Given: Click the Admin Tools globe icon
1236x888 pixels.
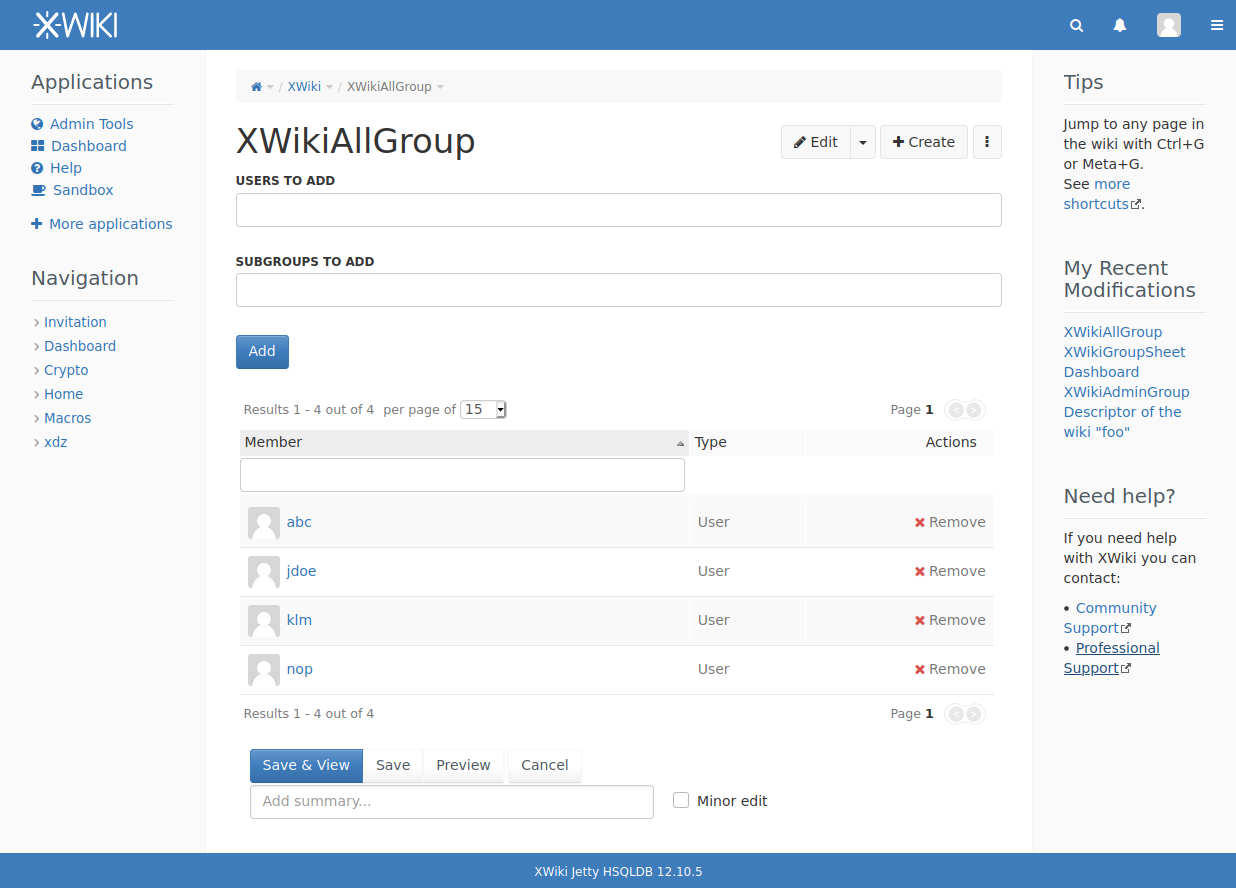Looking at the screenshot, I should (37, 124).
